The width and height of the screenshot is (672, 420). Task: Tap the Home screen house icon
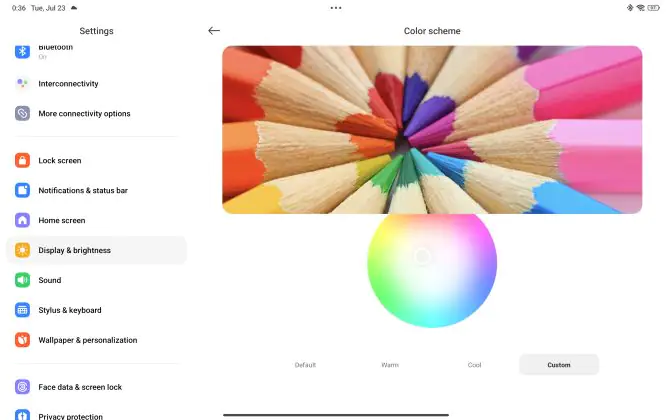click(22, 220)
